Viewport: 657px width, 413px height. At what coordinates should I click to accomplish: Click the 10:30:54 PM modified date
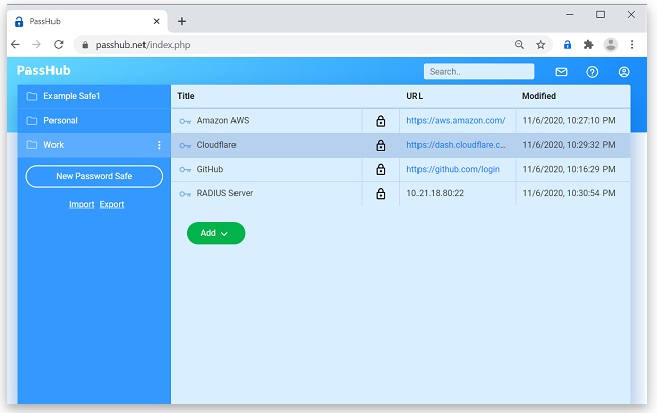pos(569,193)
